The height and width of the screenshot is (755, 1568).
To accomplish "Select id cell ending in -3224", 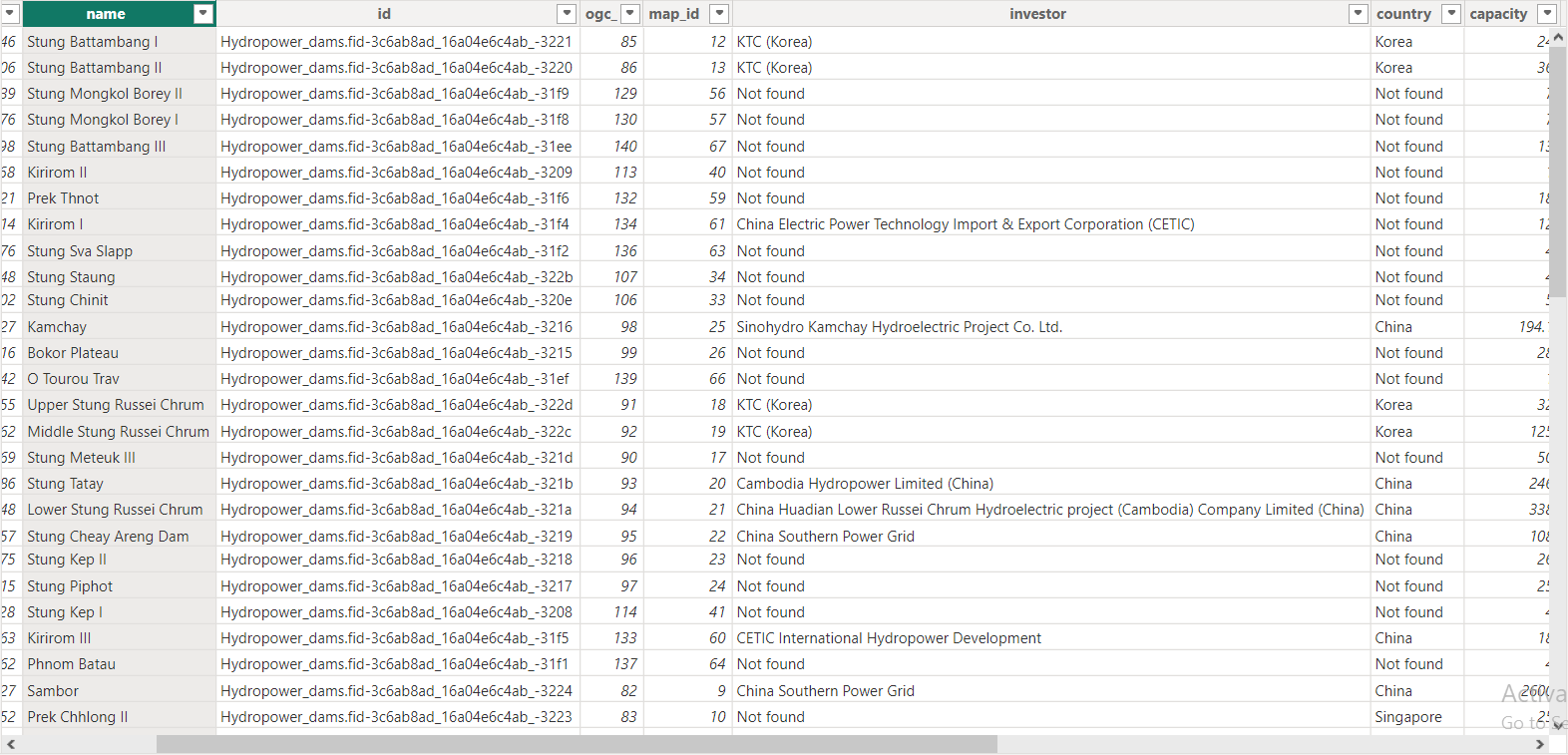I will [398, 691].
